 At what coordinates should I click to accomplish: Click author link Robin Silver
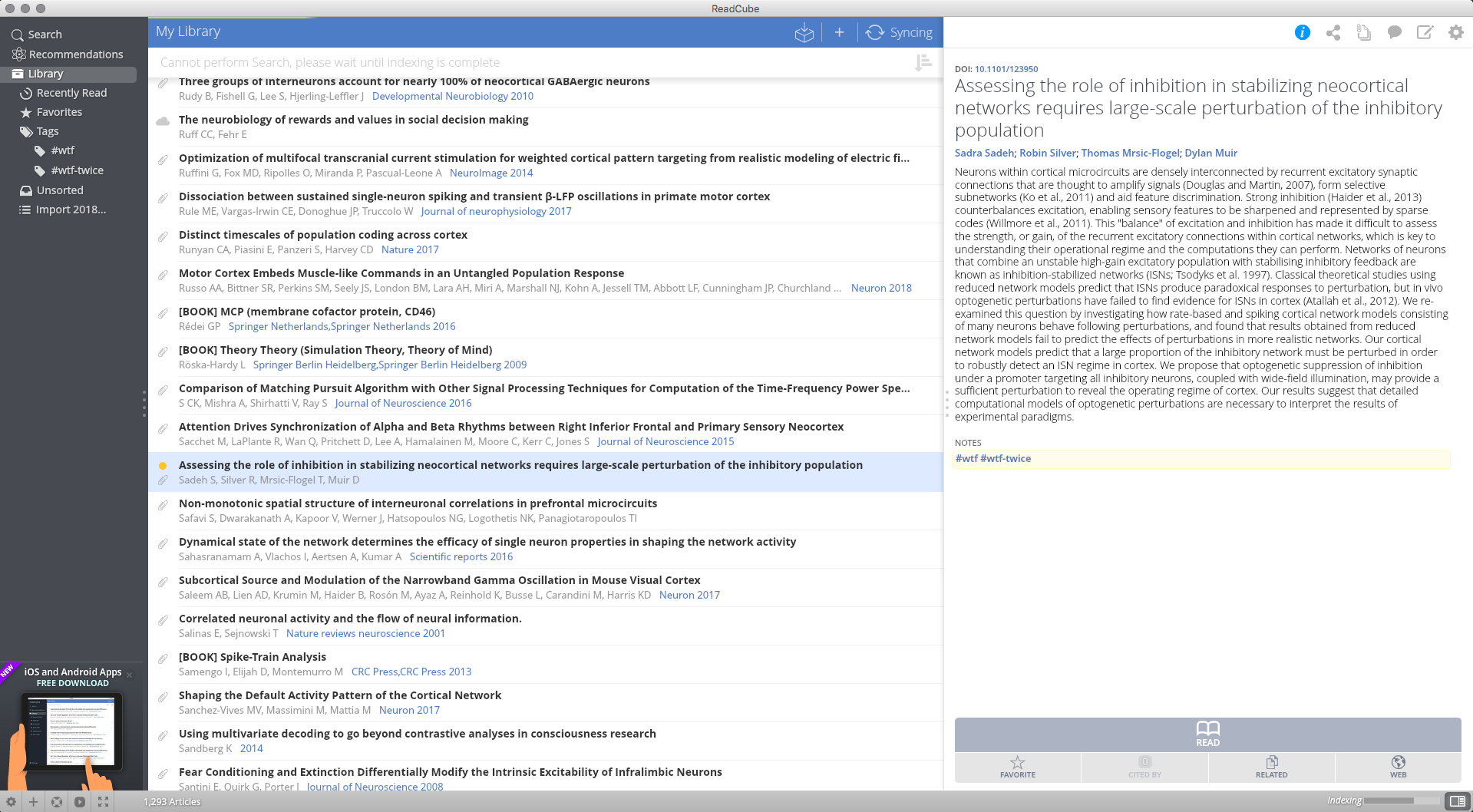click(1048, 153)
